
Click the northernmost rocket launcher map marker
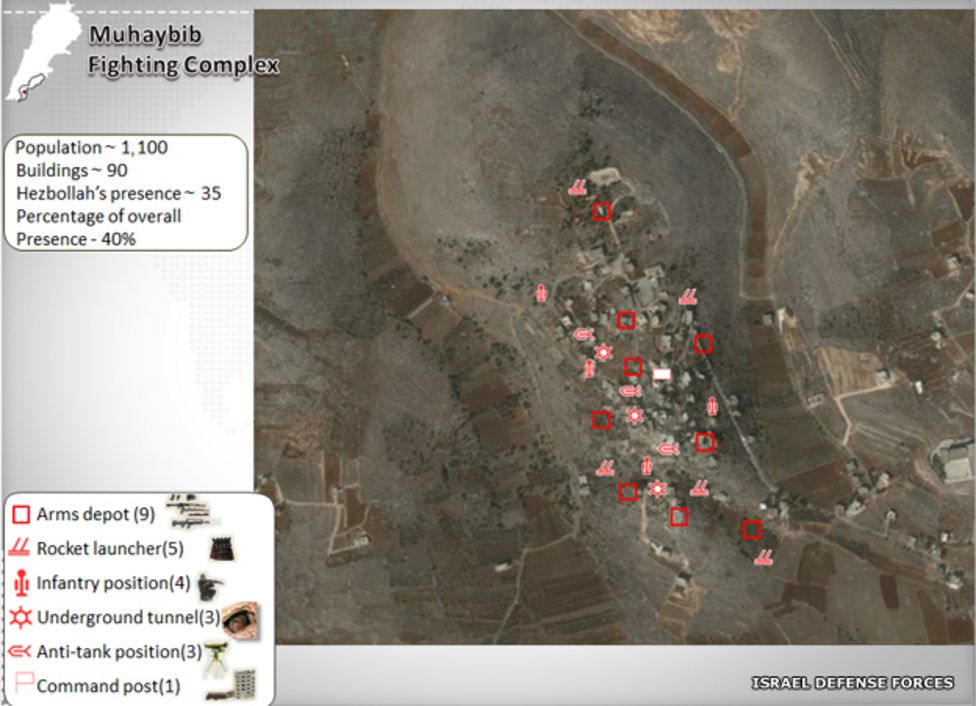[x=577, y=187]
